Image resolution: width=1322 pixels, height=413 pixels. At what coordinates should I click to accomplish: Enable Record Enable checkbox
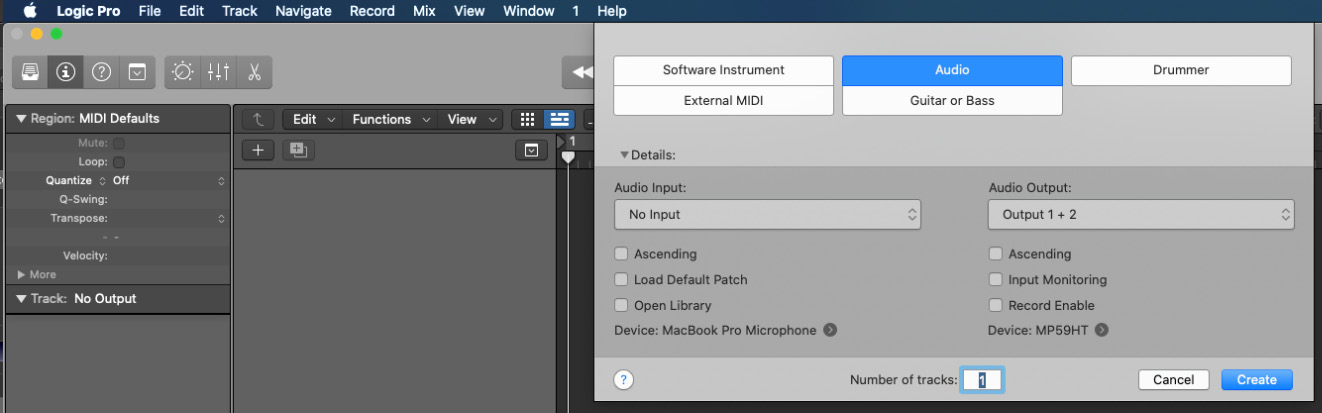pos(995,305)
